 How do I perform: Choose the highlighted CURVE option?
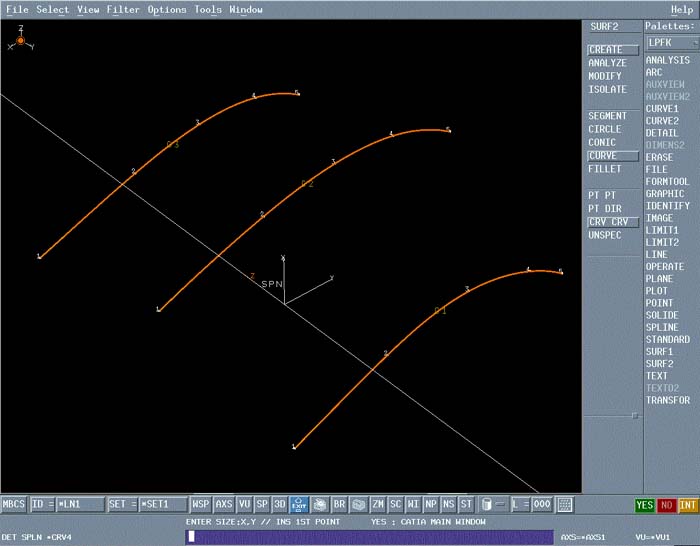pyautogui.click(x=612, y=156)
